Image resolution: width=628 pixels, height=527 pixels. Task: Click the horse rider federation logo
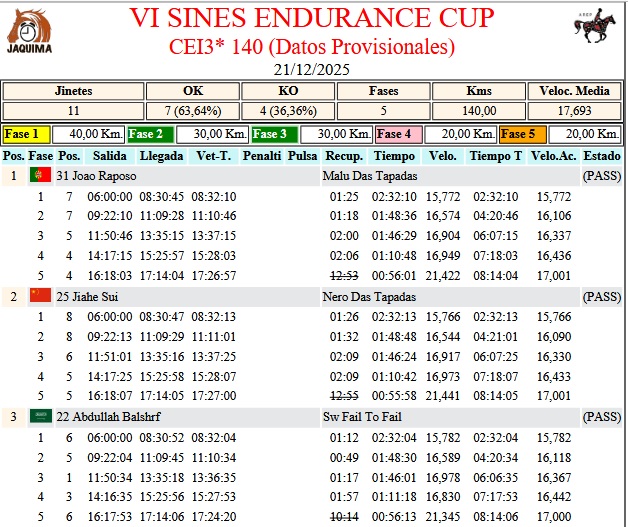coord(596,30)
